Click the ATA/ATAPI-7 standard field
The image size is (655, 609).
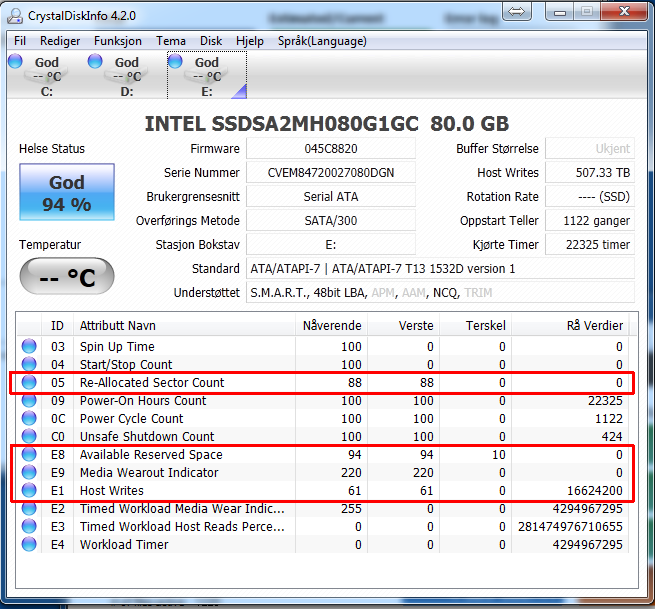(x=440, y=269)
